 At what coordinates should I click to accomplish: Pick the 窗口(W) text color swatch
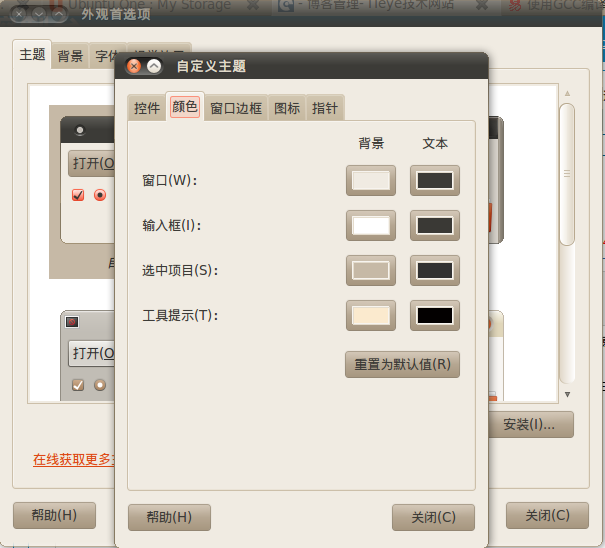pyautogui.click(x=435, y=180)
